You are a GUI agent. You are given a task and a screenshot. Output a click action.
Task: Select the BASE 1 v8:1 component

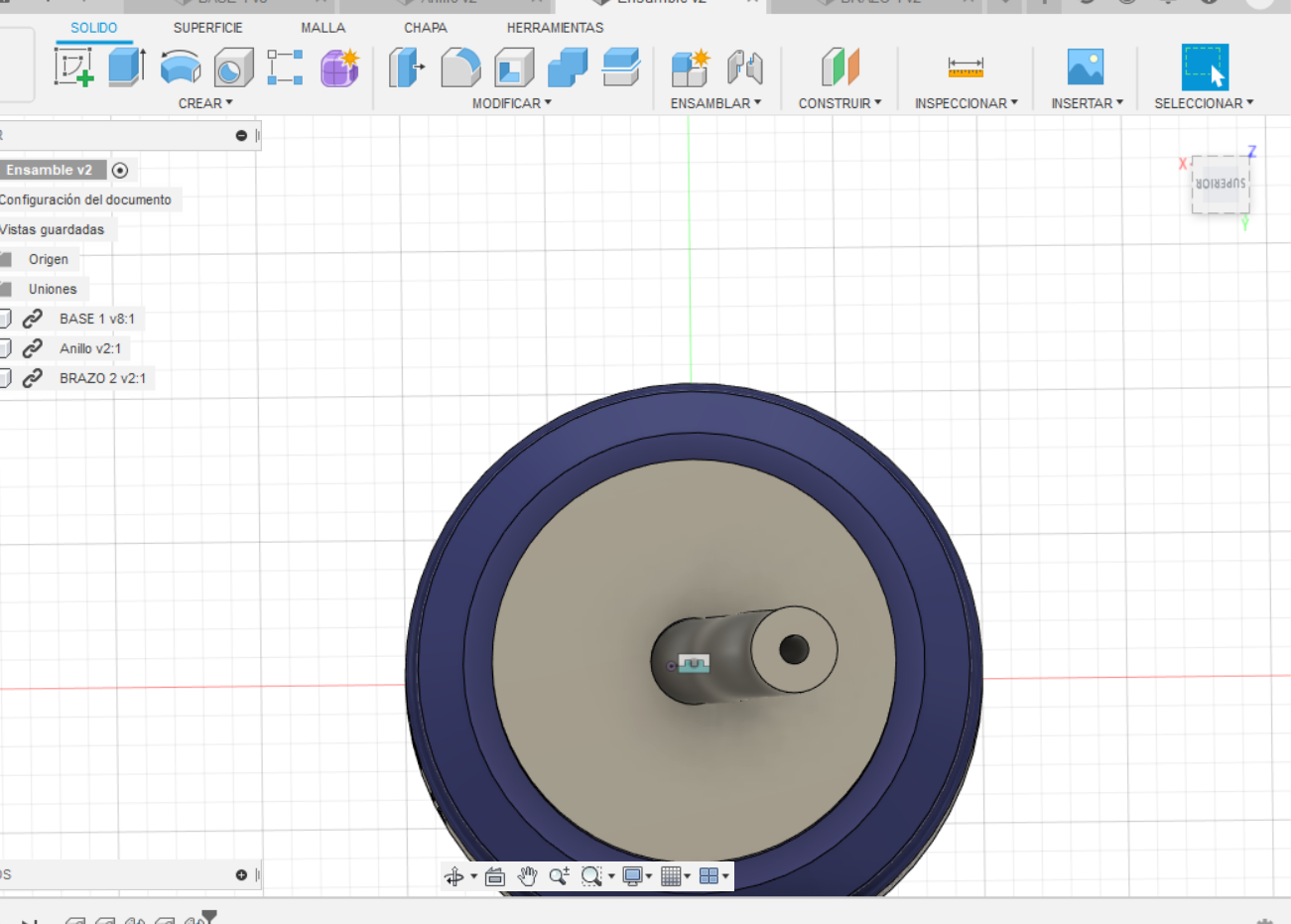(x=97, y=319)
